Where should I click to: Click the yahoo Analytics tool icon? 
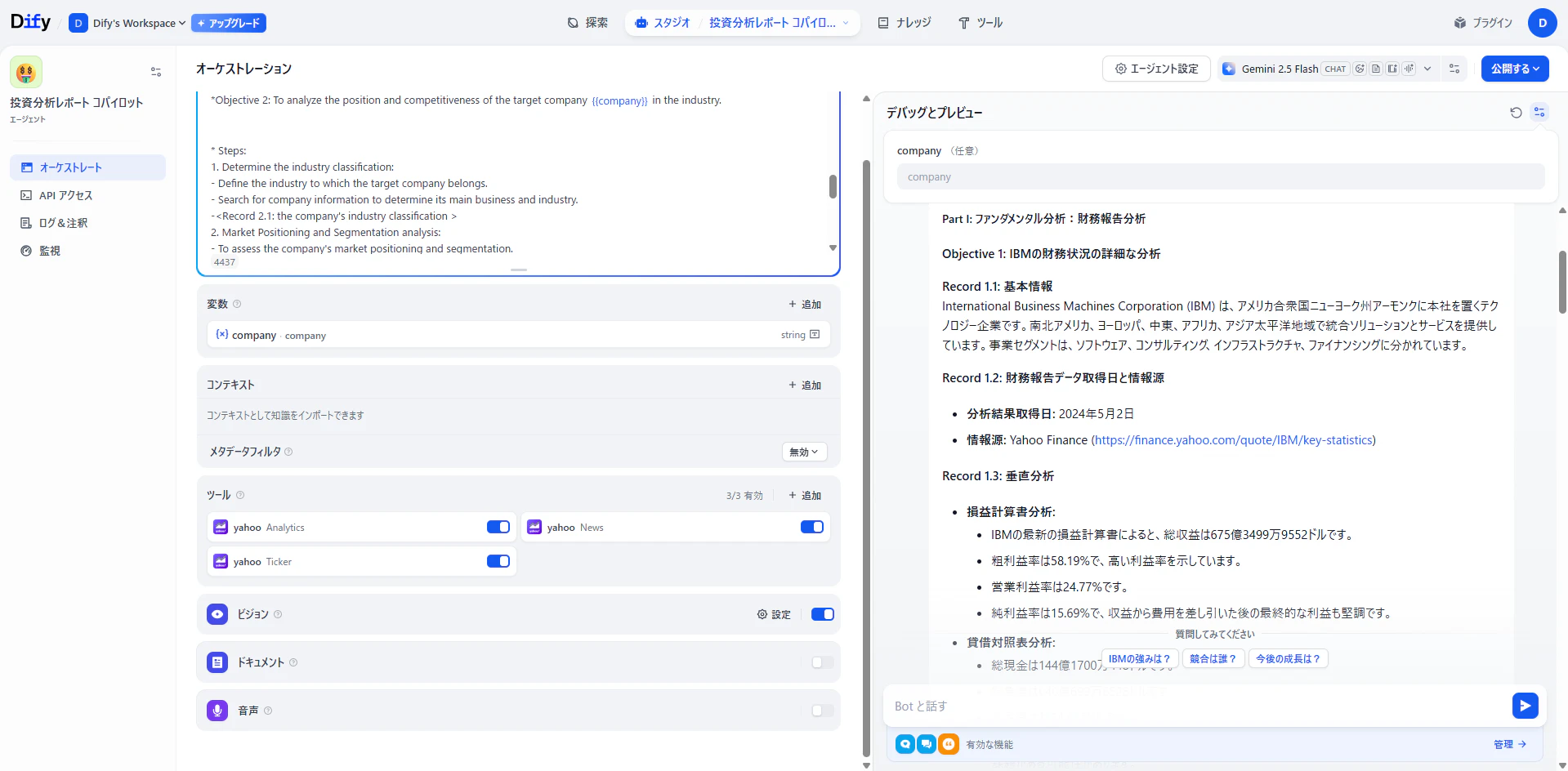(221, 527)
